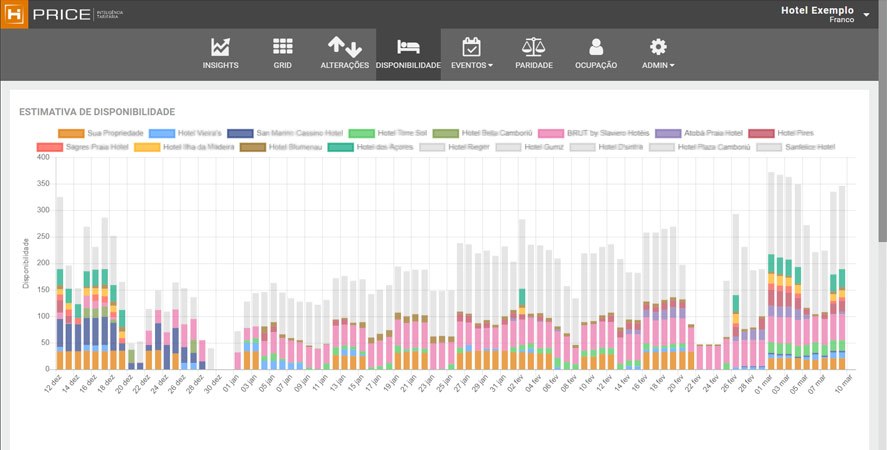Expand the Admin dropdown caret
887x450 pixels.
[672, 66]
